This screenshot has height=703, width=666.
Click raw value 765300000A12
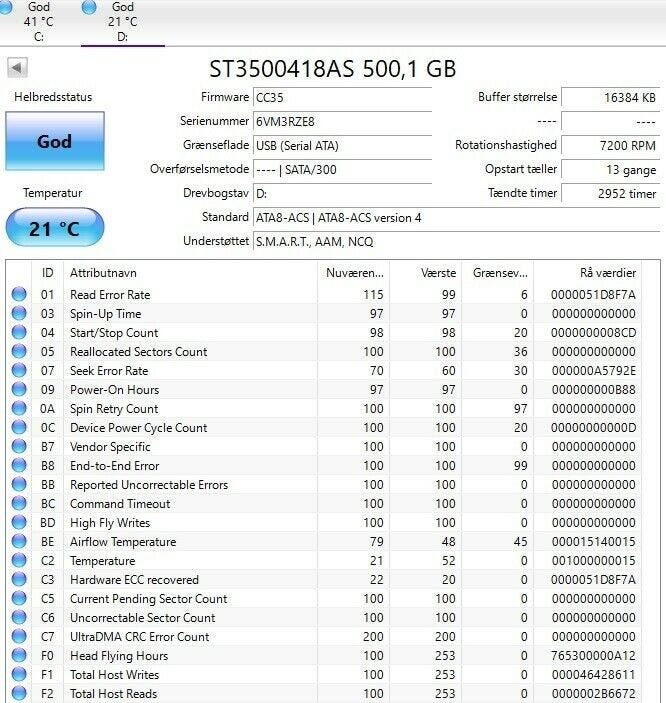point(593,656)
